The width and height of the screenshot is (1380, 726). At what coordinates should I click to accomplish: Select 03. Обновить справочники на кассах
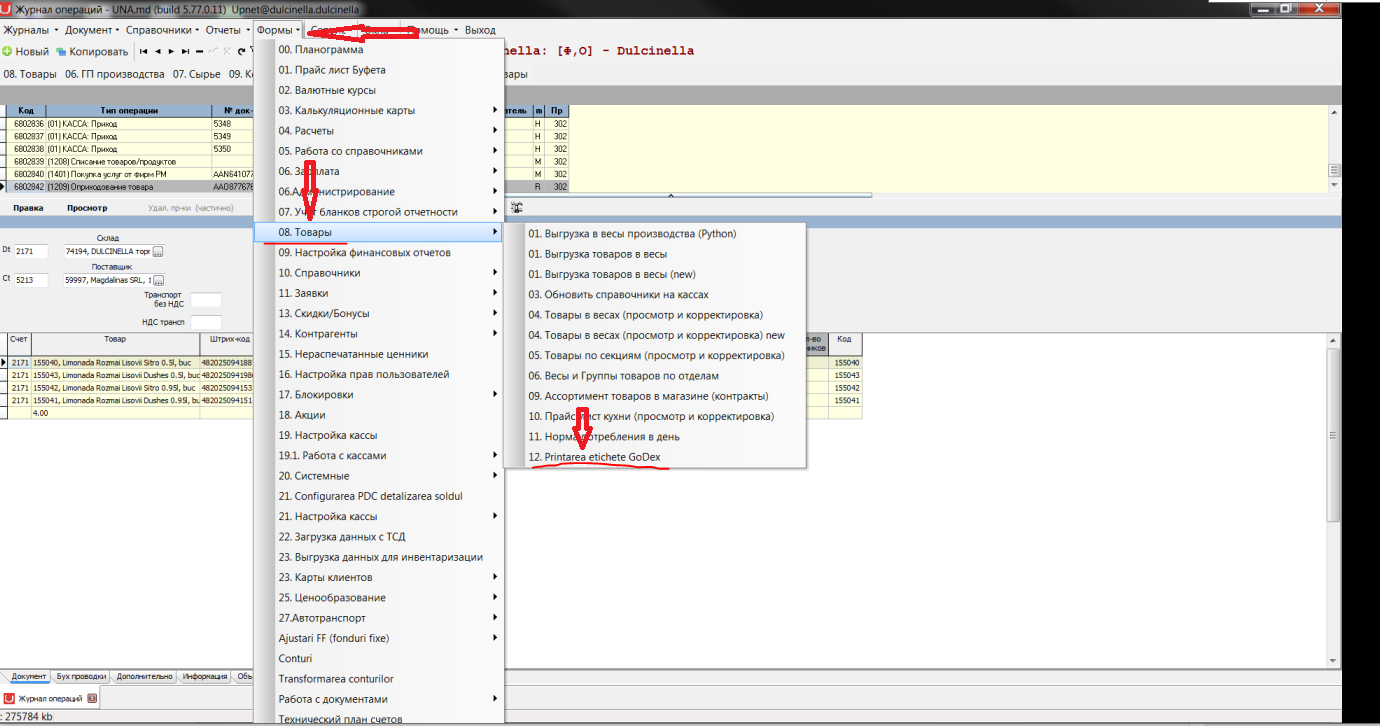coord(655,294)
